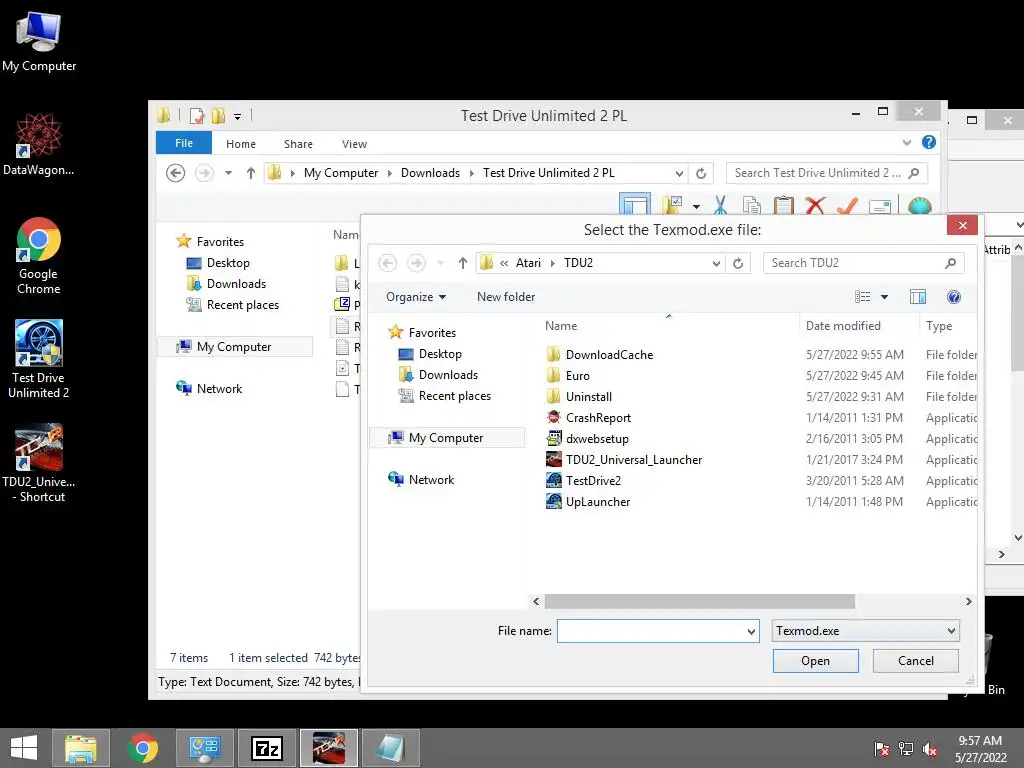Viewport: 1024px width, 768px height.
Task: Click the muted volume tray icon
Action: 930,749
